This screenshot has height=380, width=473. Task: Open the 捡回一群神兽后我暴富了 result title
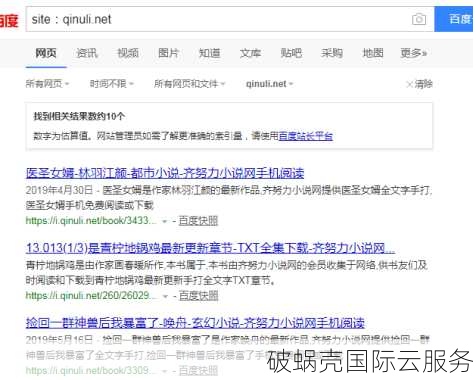[195, 322]
